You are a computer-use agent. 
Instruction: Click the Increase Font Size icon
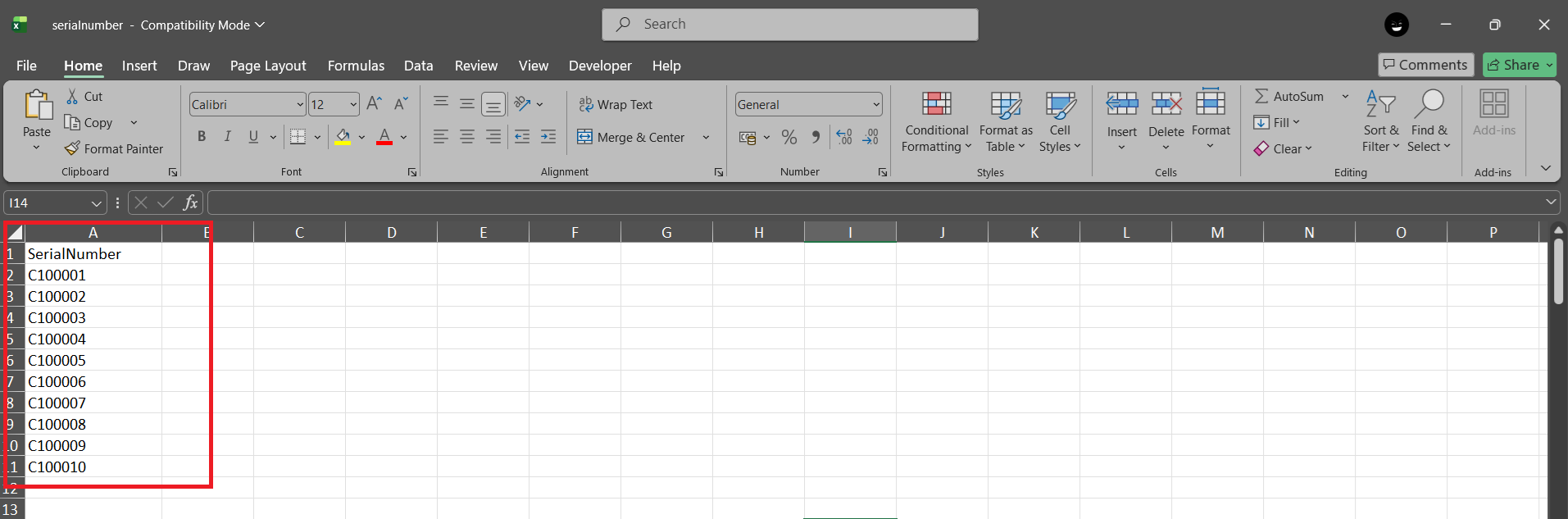pyautogui.click(x=374, y=103)
